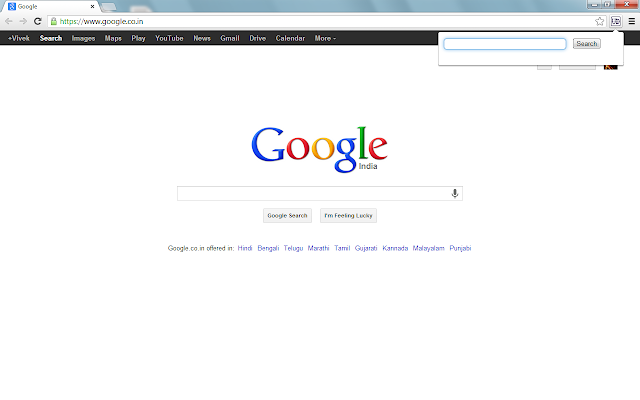Open Images in the Google bar
This screenshot has height=400, width=640.
[x=83, y=38]
